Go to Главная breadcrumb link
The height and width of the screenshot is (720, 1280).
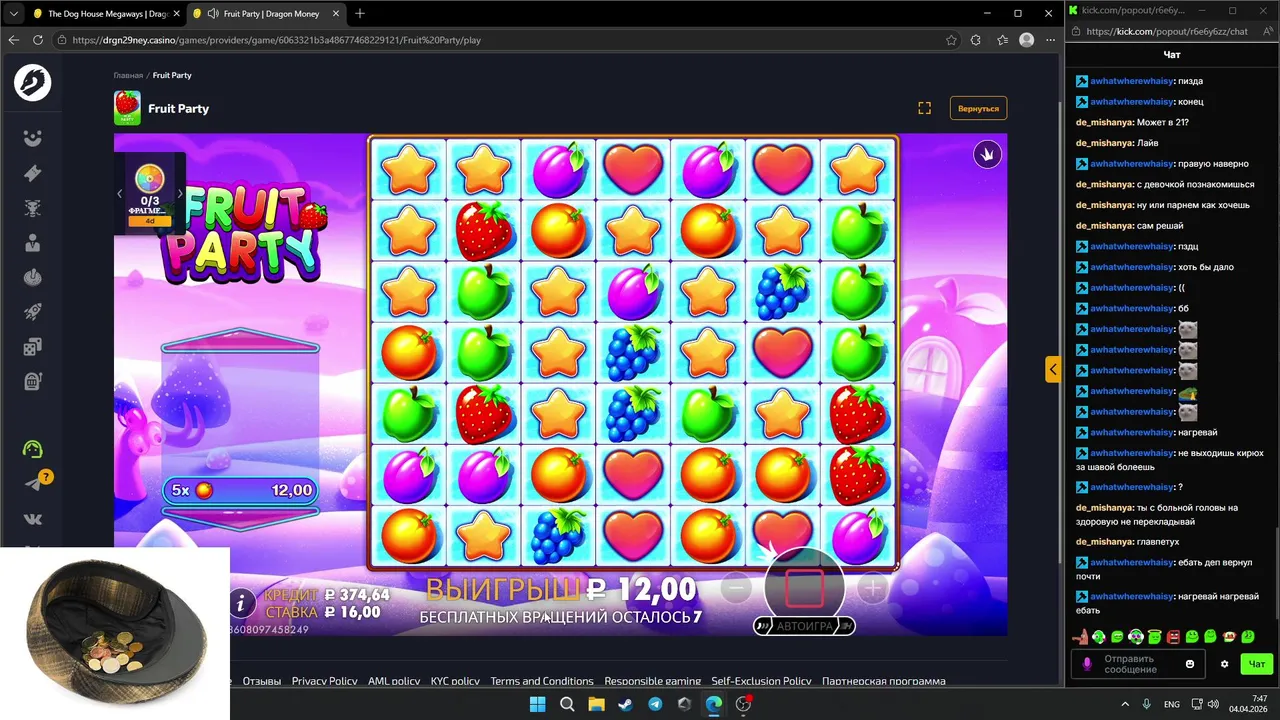(128, 75)
